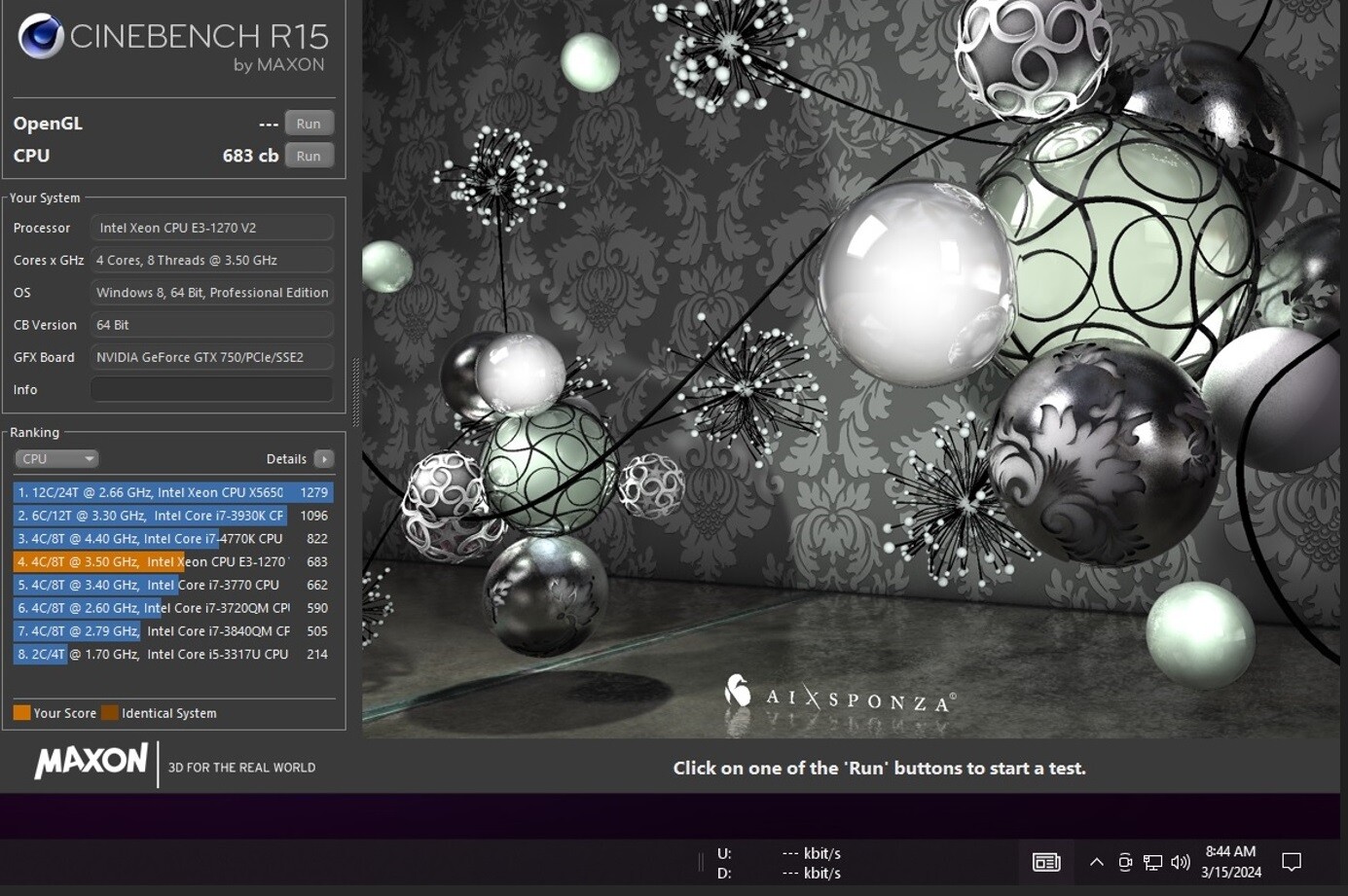Select highlighted Xeon E3-1270 ranking entry

click(x=173, y=561)
